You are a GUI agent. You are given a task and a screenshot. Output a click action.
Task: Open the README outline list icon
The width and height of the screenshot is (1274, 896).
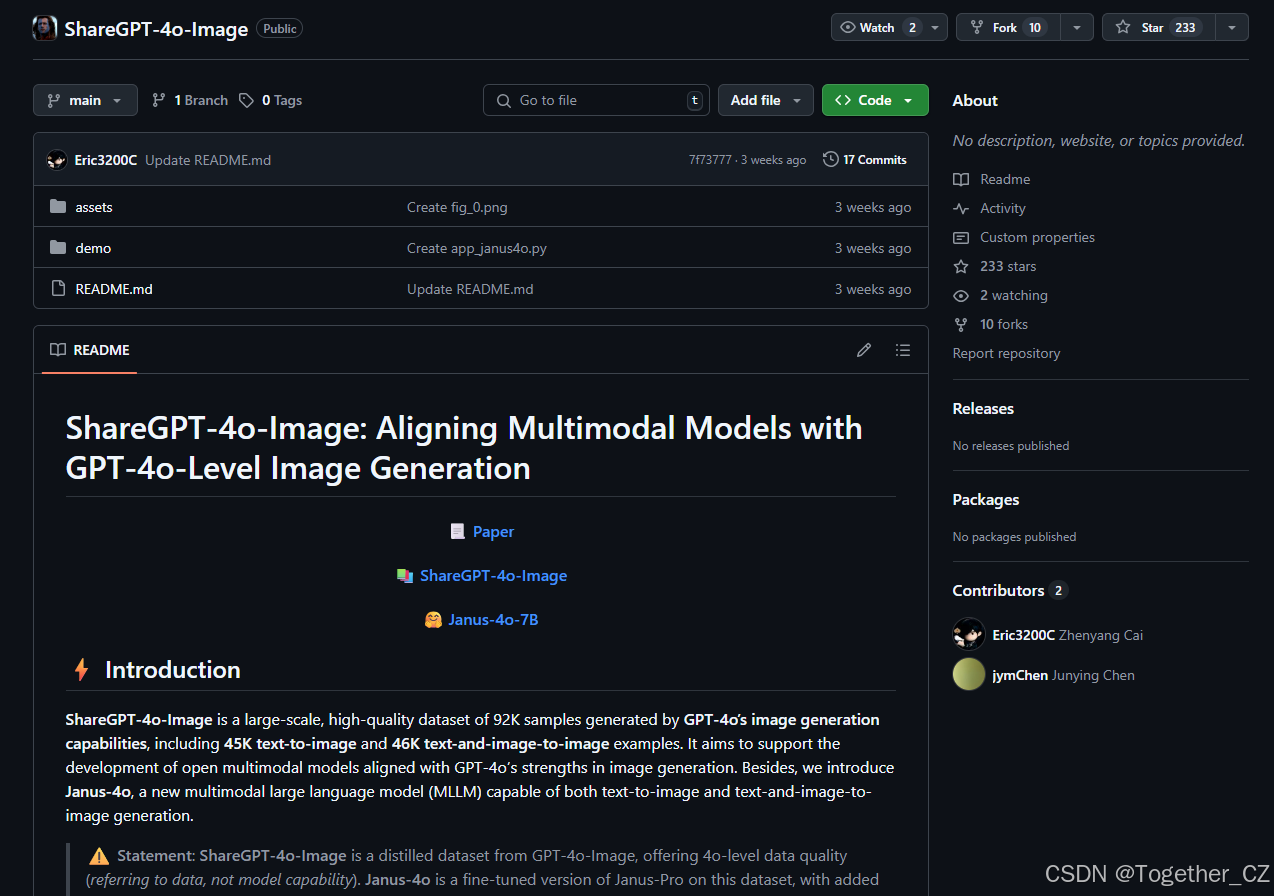point(903,350)
